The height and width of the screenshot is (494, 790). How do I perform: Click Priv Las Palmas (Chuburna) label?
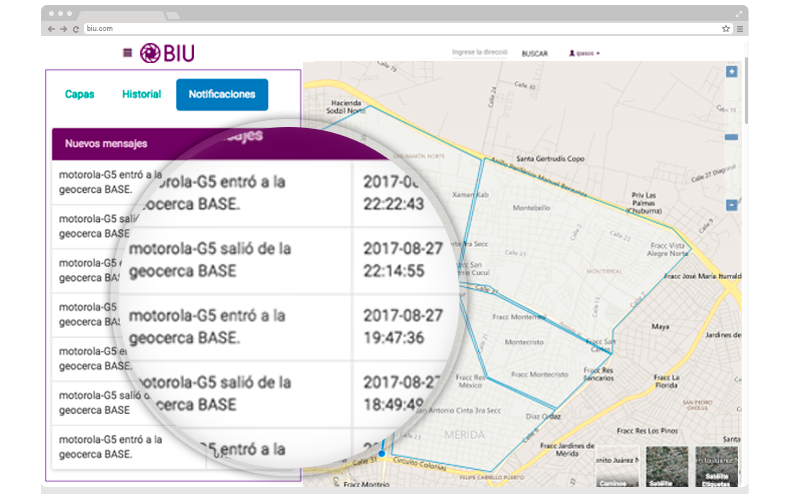tap(644, 203)
